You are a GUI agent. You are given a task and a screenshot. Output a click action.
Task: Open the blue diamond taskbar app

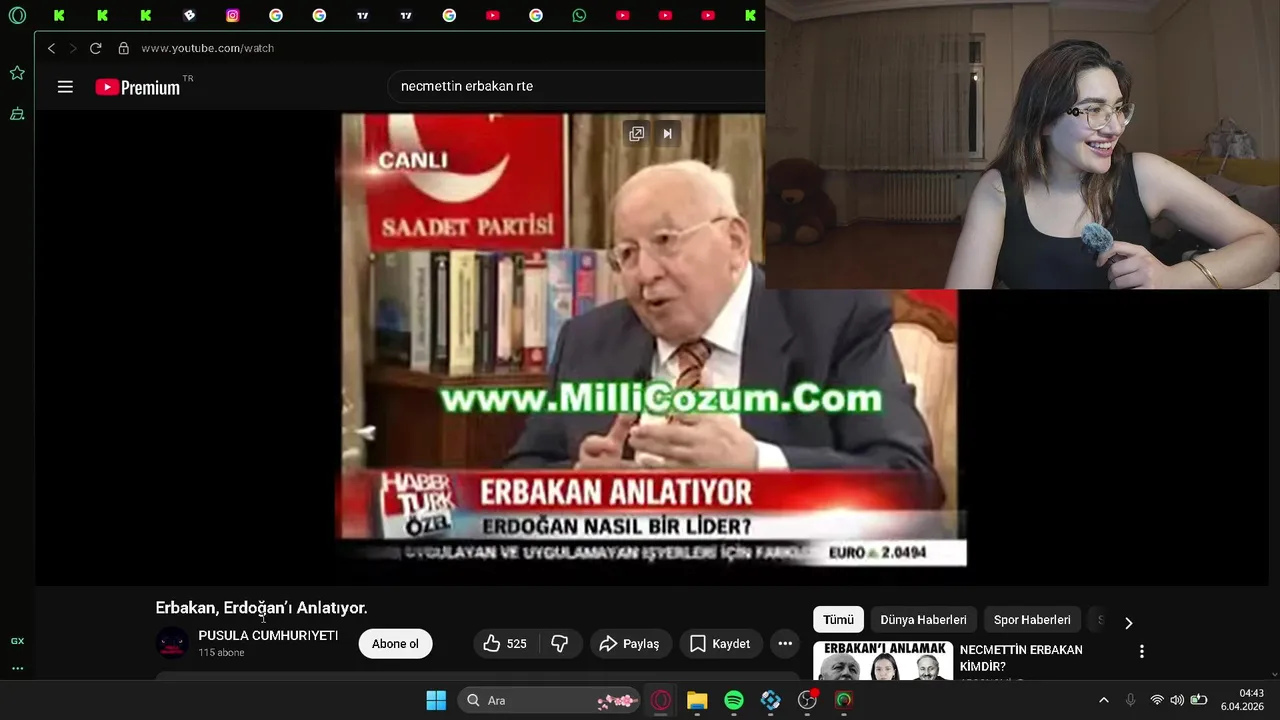pyautogui.click(x=770, y=700)
